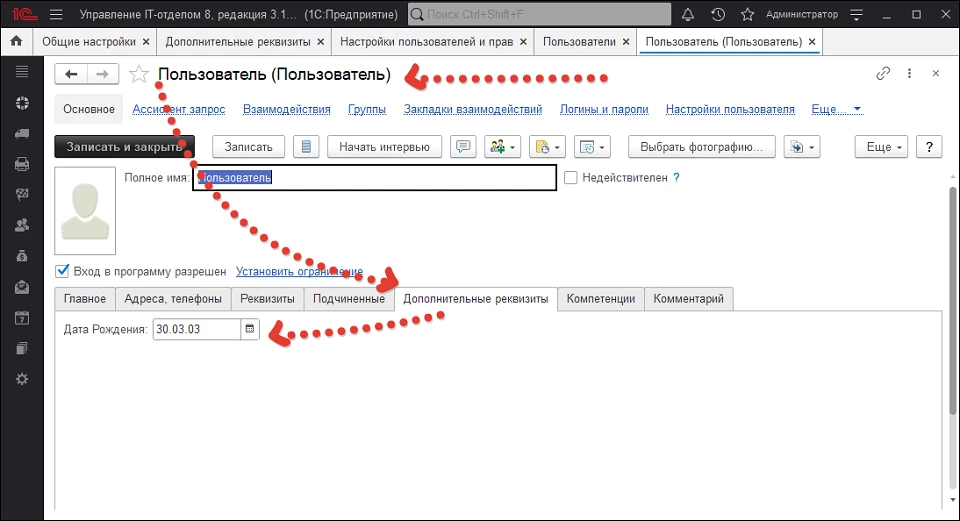Click the speech bubble discussion icon
960x521 pixels.
[462, 147]
